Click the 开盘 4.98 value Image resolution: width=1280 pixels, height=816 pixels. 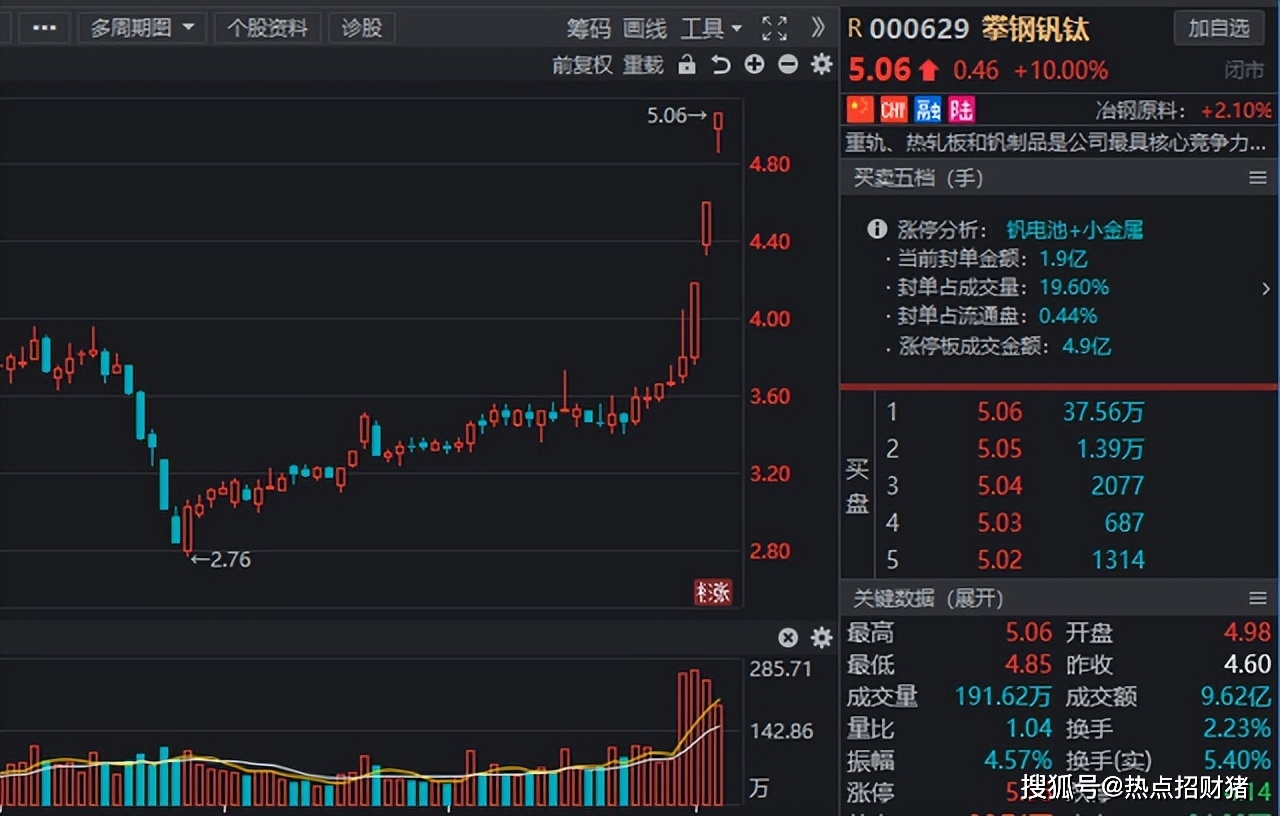(1248, 633)
